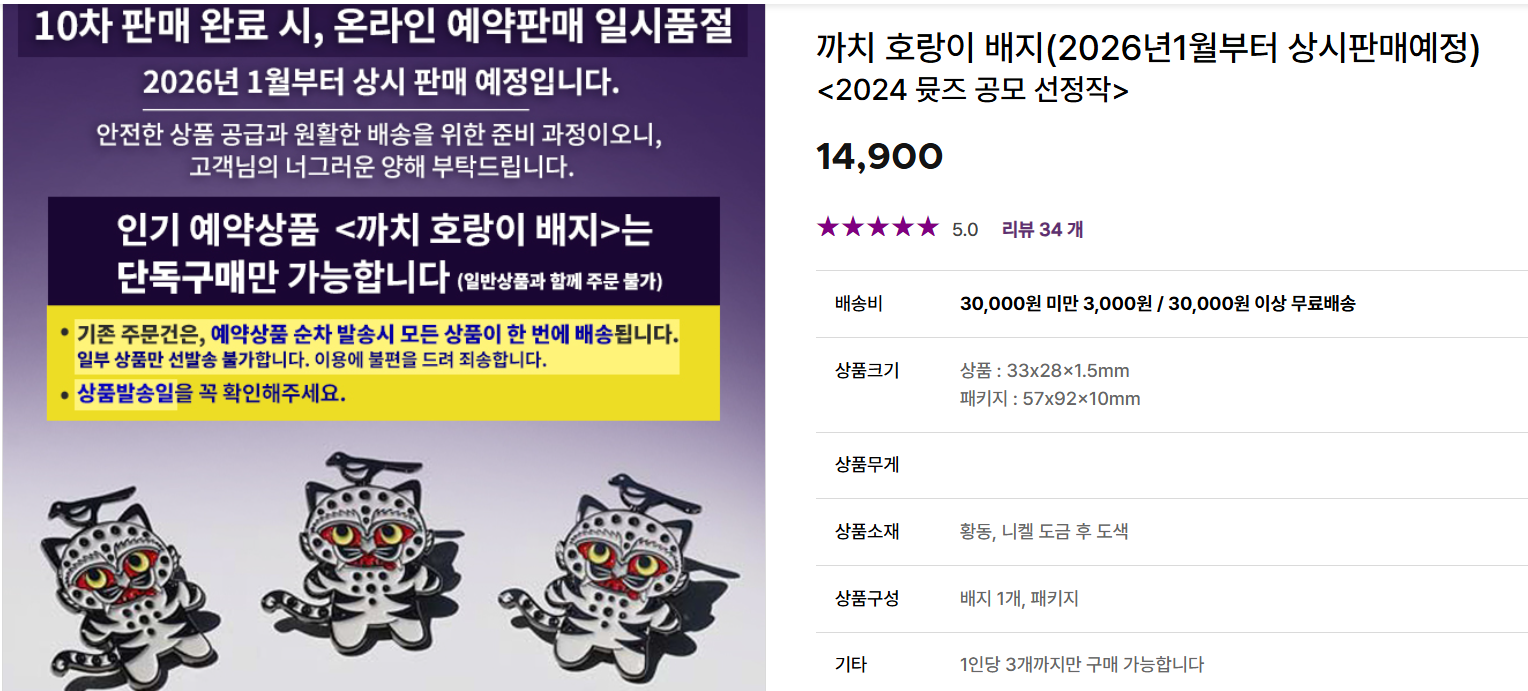Image resolution: width=1528 pixels, height=691 pixels.
Task: Click the 배송비 row label
Action: (x=859, y=304)
